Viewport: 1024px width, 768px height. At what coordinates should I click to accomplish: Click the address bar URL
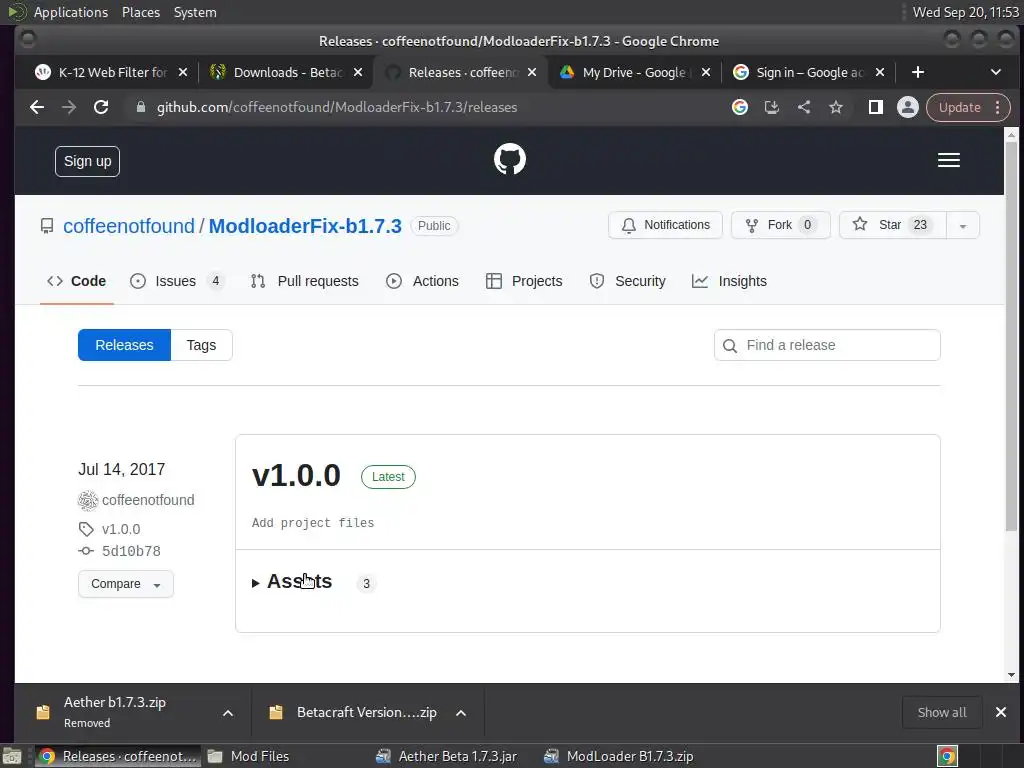[337, 107]
